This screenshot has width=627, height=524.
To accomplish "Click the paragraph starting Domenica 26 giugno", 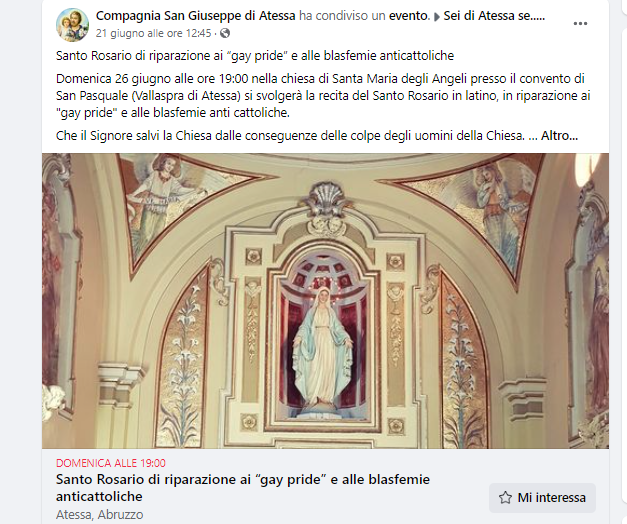I will [323, 96].
